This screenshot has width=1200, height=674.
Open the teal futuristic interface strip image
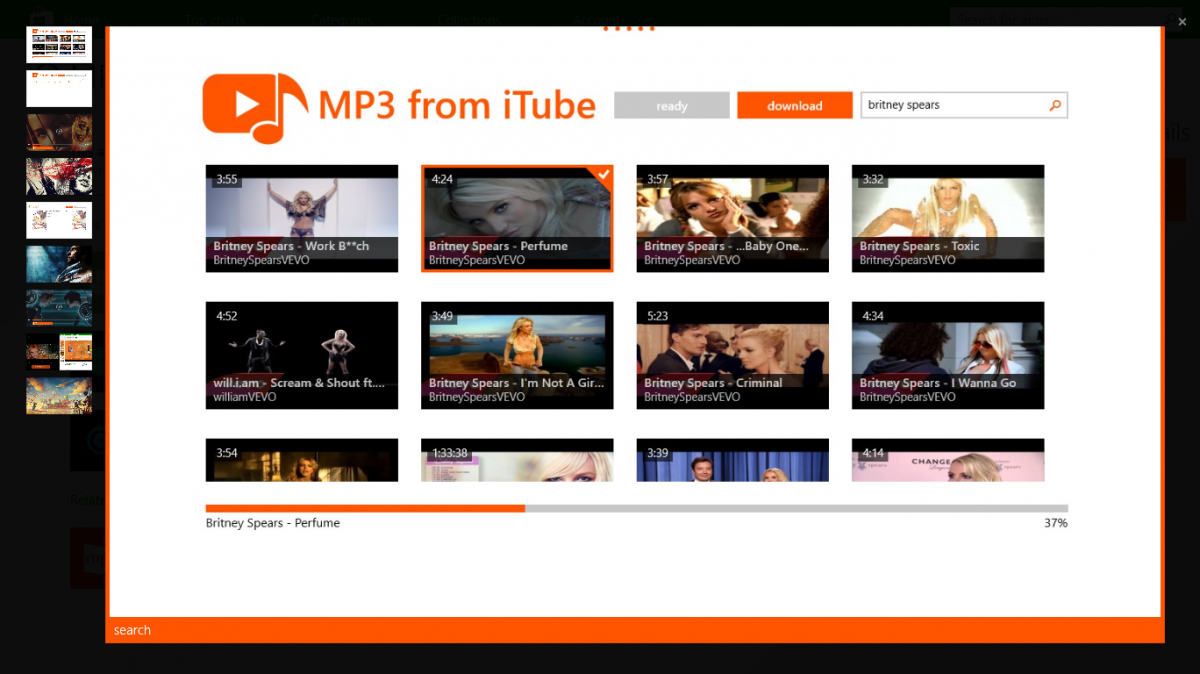[59, 308]
